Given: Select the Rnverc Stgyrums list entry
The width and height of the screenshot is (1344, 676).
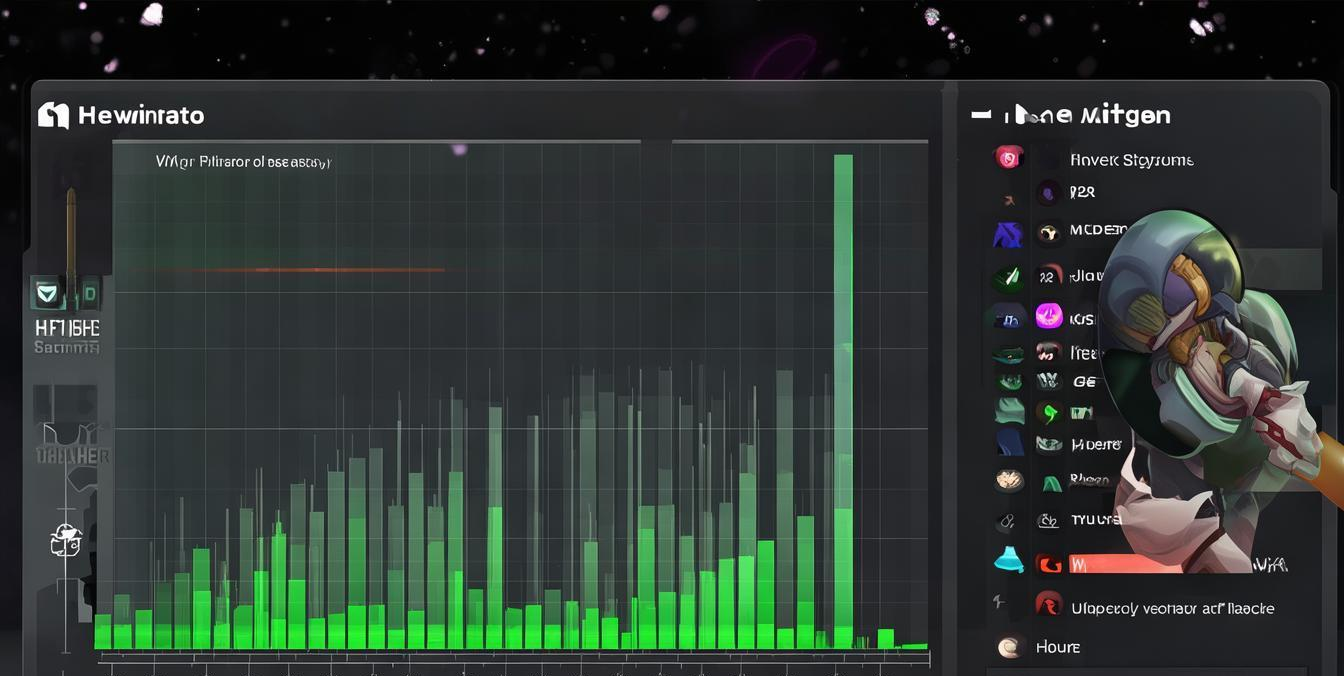Looking at the screenshot, I should 1131,160.
